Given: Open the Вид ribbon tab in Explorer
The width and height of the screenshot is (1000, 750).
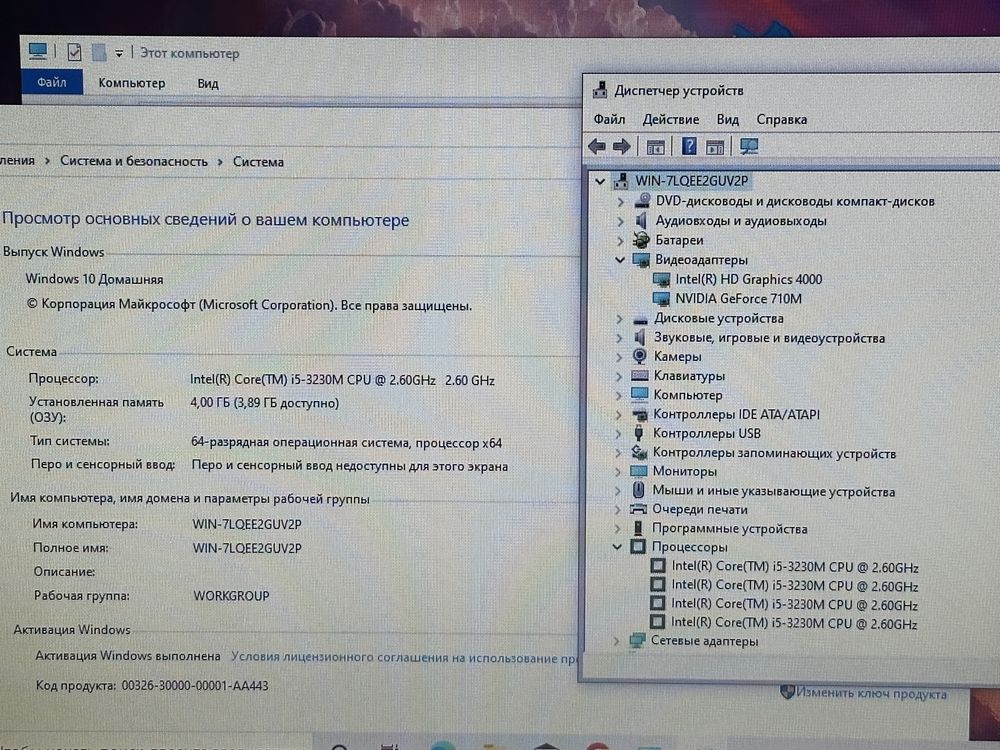Looking at the screenshot, I should (x=208, y=84).
